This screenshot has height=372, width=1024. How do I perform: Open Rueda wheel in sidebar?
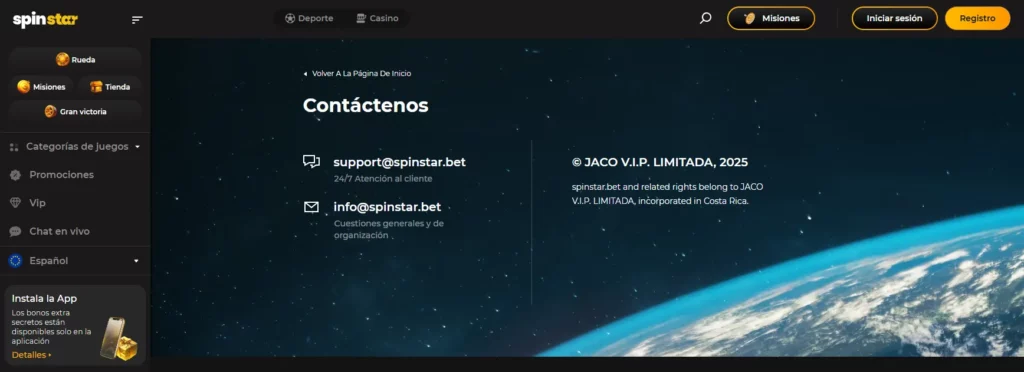pos(75,59)
